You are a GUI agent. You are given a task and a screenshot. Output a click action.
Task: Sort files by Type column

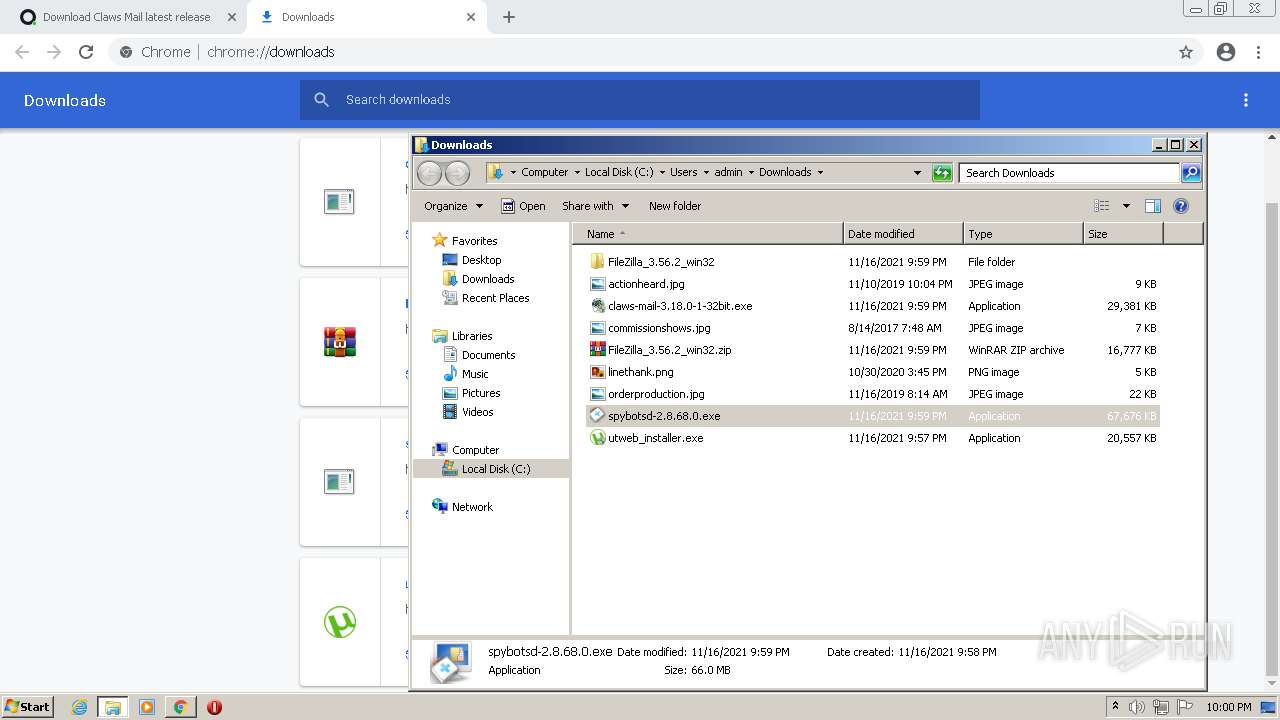click(1023, 234)
